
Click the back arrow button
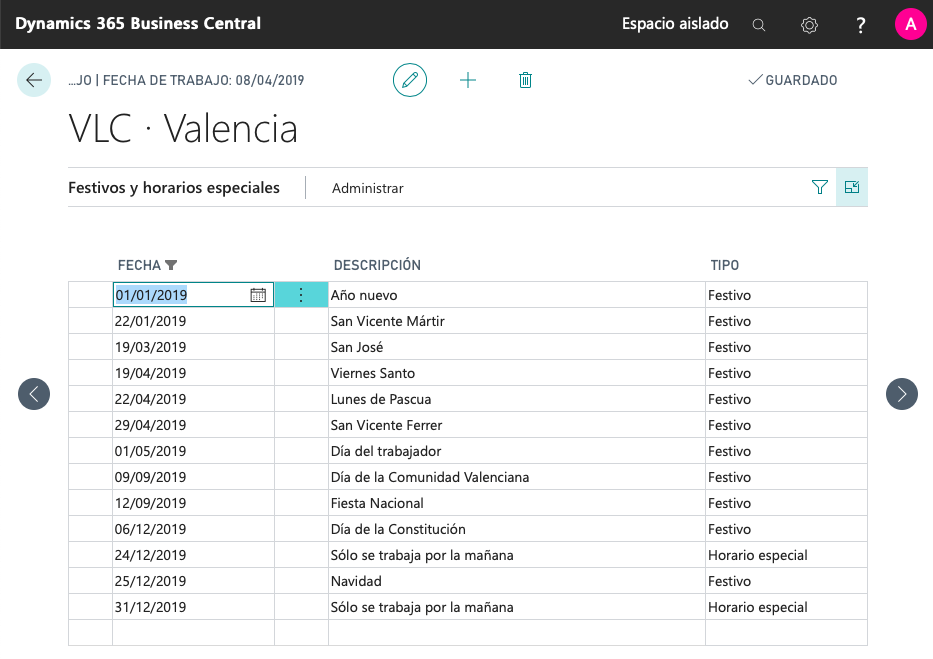(x=34, y=80)
